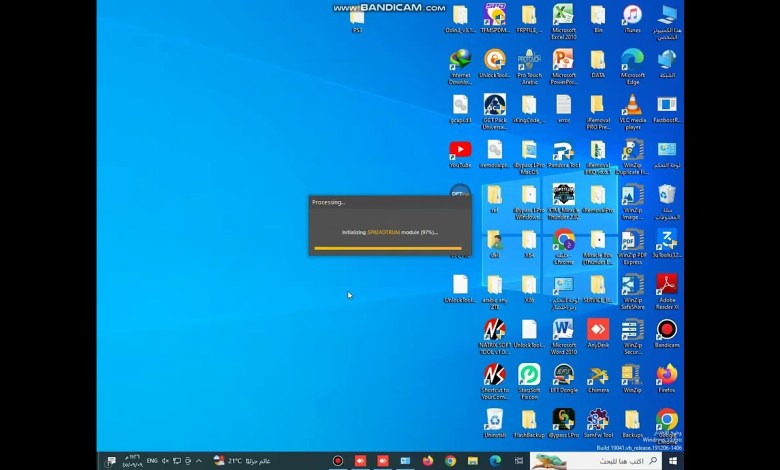This screenshot has height=470, width=780.
Task: Open the gcapi.dll file
Action: tap(460, 109)
